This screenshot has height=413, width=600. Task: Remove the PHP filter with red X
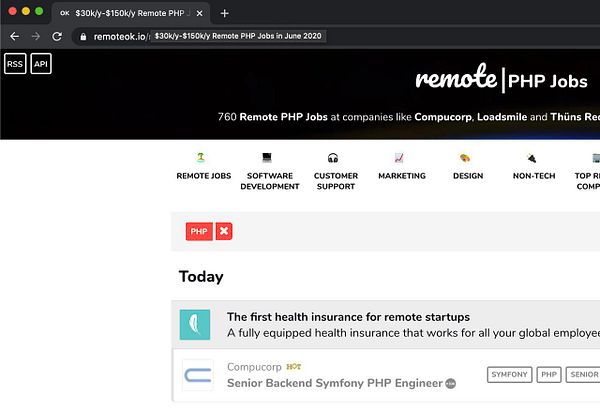tap(224, 231)
